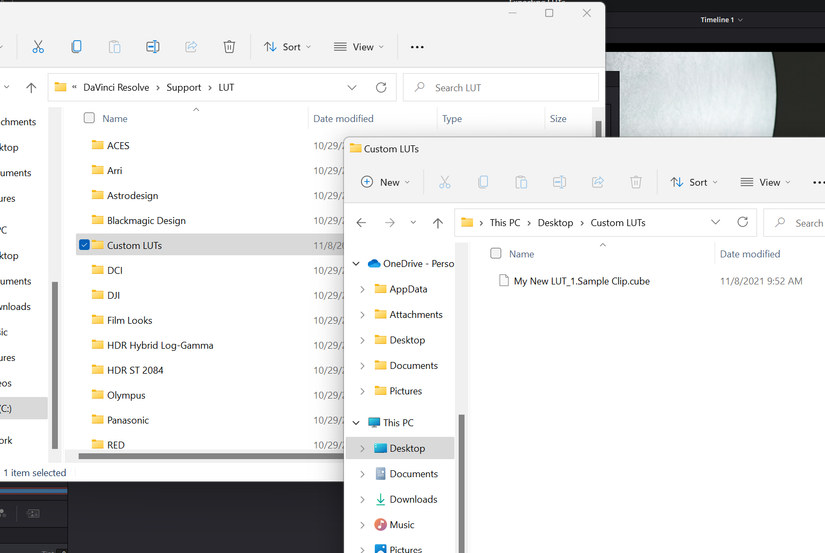Open the three-dots See more menu in LUT window

coord(417,47)
